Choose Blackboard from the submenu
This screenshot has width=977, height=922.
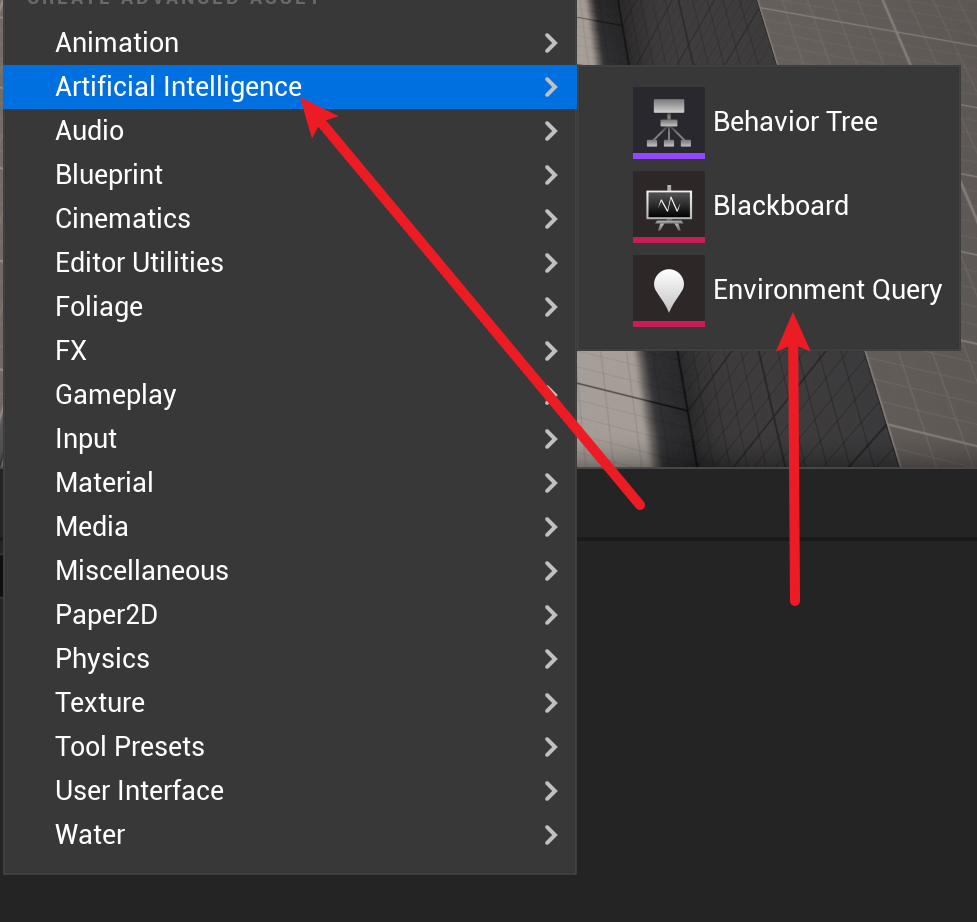pos(780,206)
